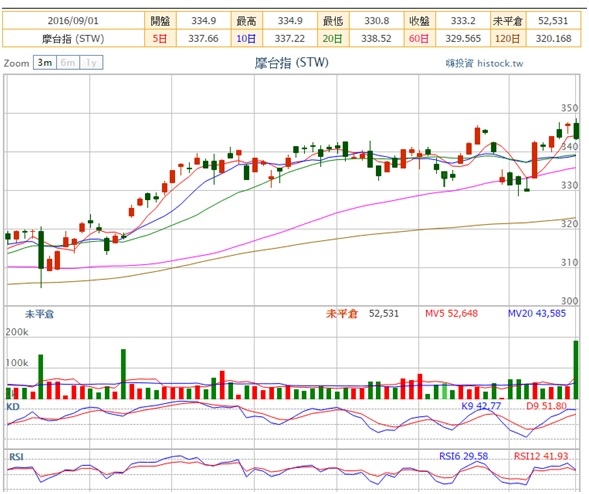The image size is (589, 494).
Task: Click the RSI6 29.58 indicator label
Action: pyautogui.click(x=463, y=456)
